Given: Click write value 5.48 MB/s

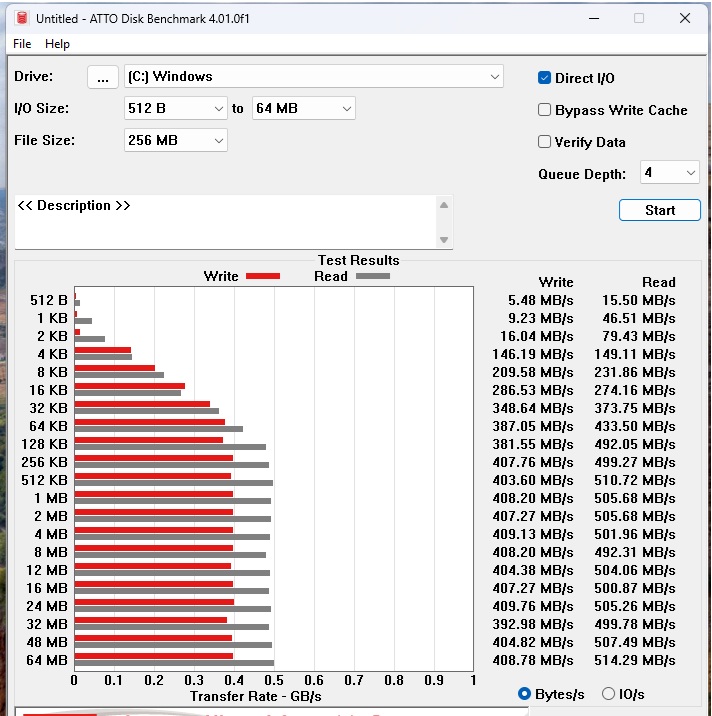Looking at the screenshot, I should (x=540, y=300).
